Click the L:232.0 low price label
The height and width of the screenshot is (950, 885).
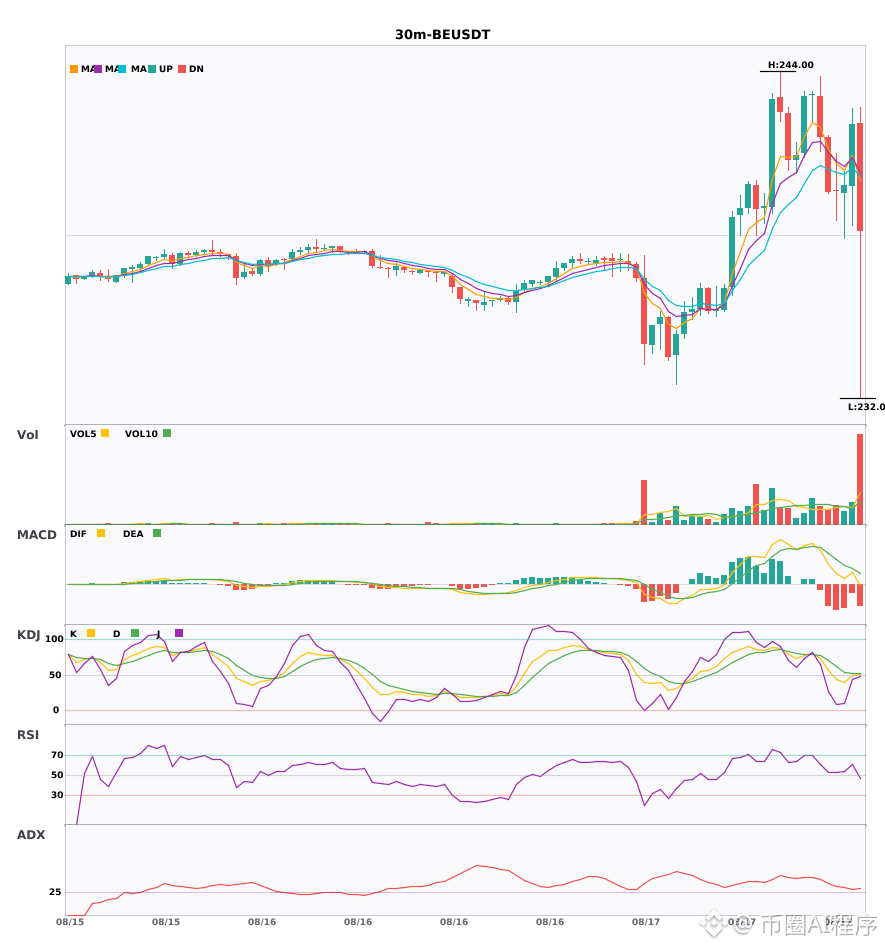[866, 407]
